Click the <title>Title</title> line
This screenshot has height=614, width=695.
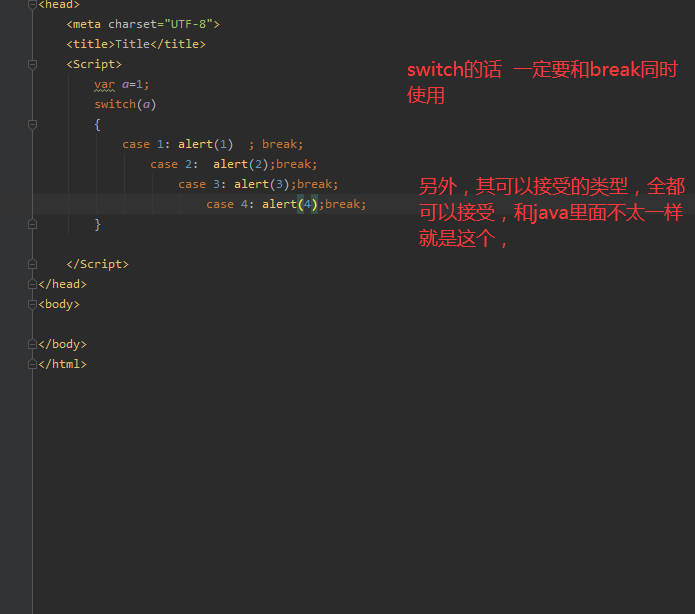(136, 44)
